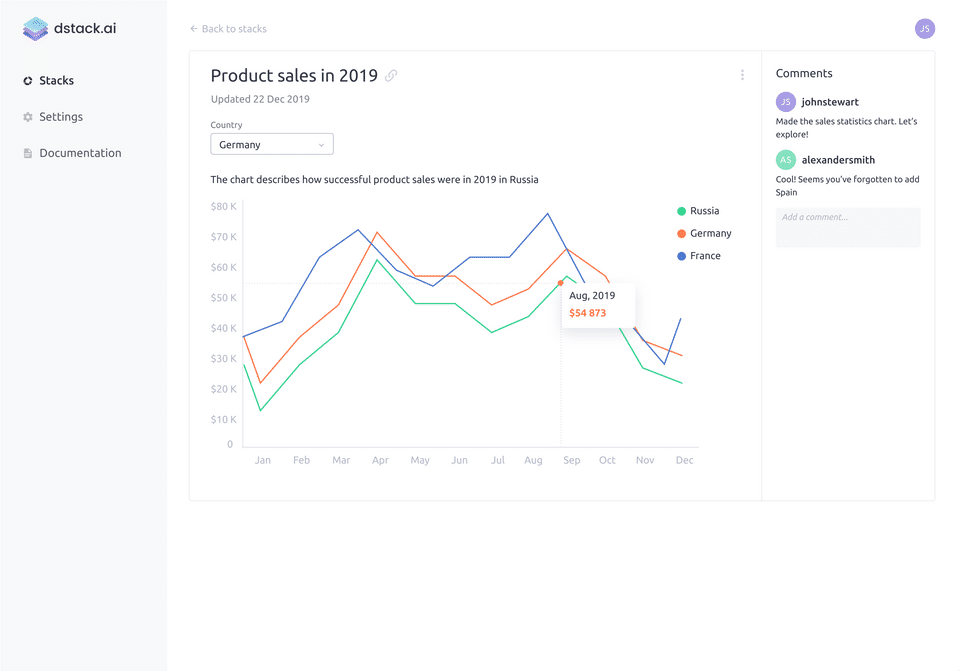This screenshot has height=671, width=960.
Task: Open the Country dropdown showing Germany
Action: point(272,144)
